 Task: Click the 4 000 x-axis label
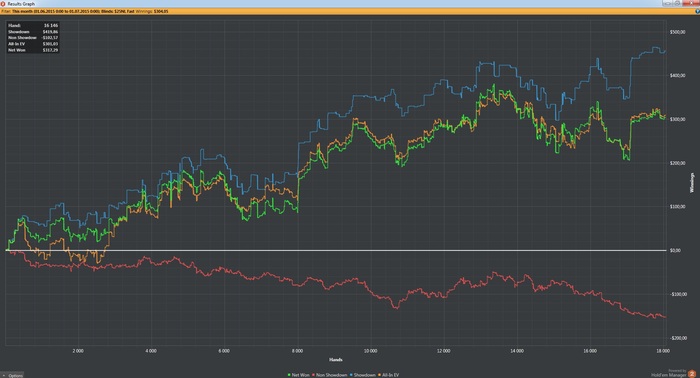(x=151, y=351)
